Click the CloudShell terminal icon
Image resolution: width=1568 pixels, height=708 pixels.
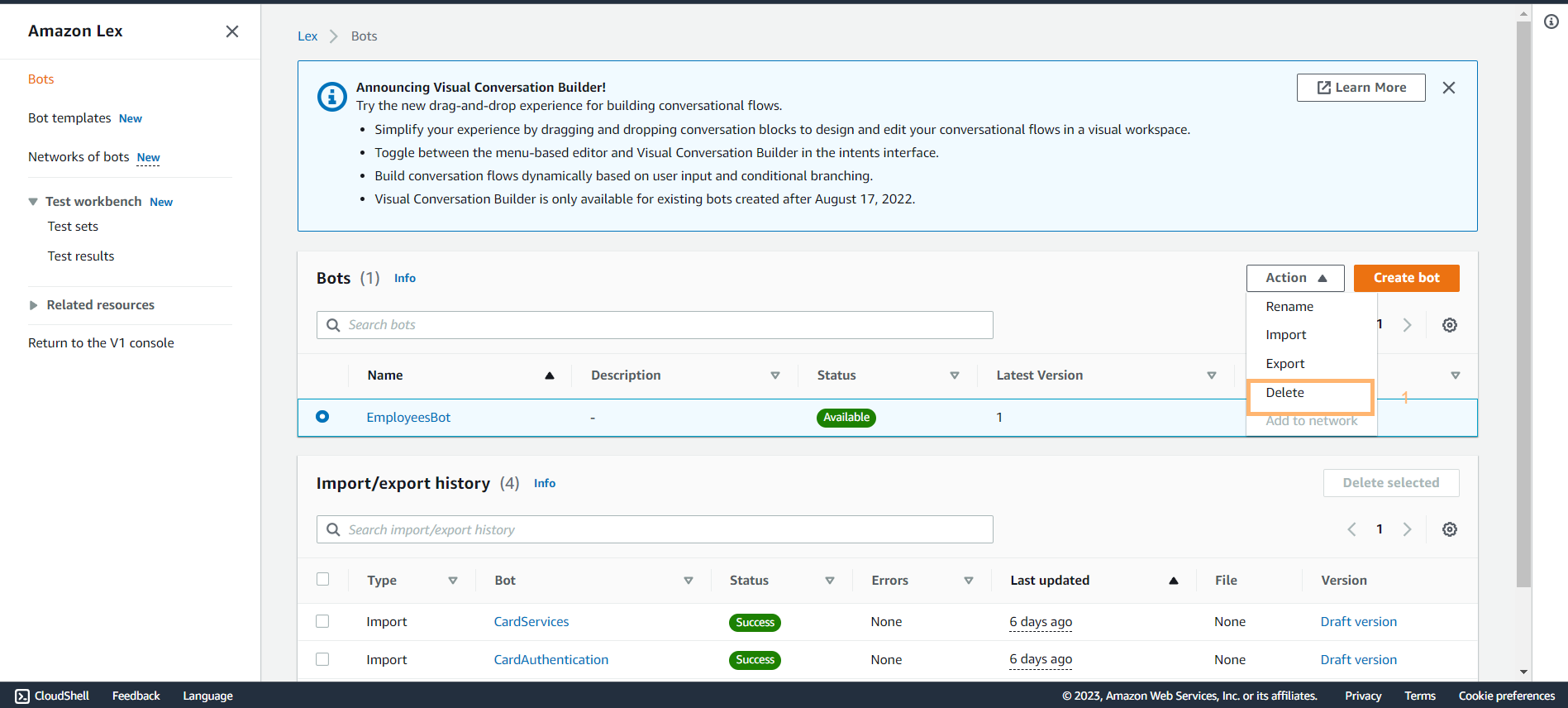[x=22, y=696]
